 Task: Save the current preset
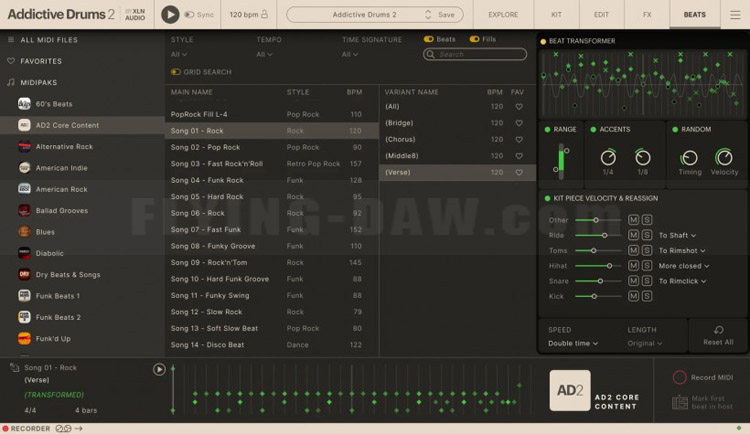[x=446, y=15]
